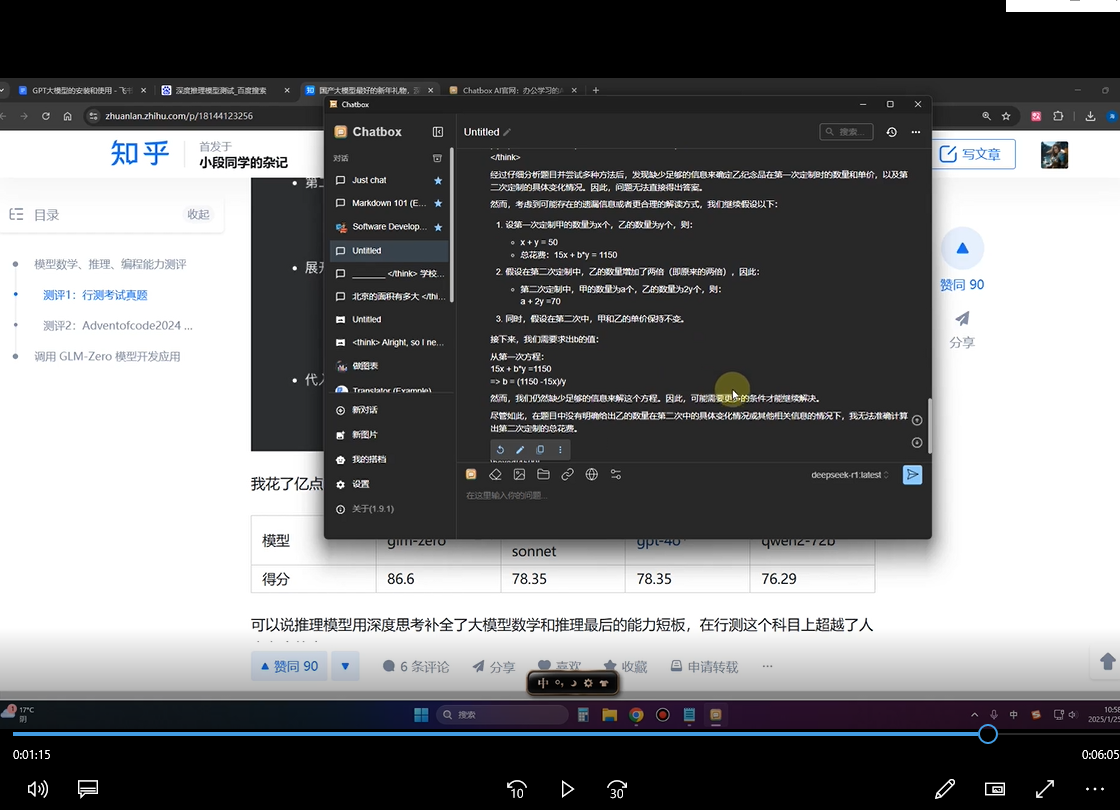Collapse the Chatbox sidebar panel
Screen dimensions: 1120x810
[x=438, y=132]
